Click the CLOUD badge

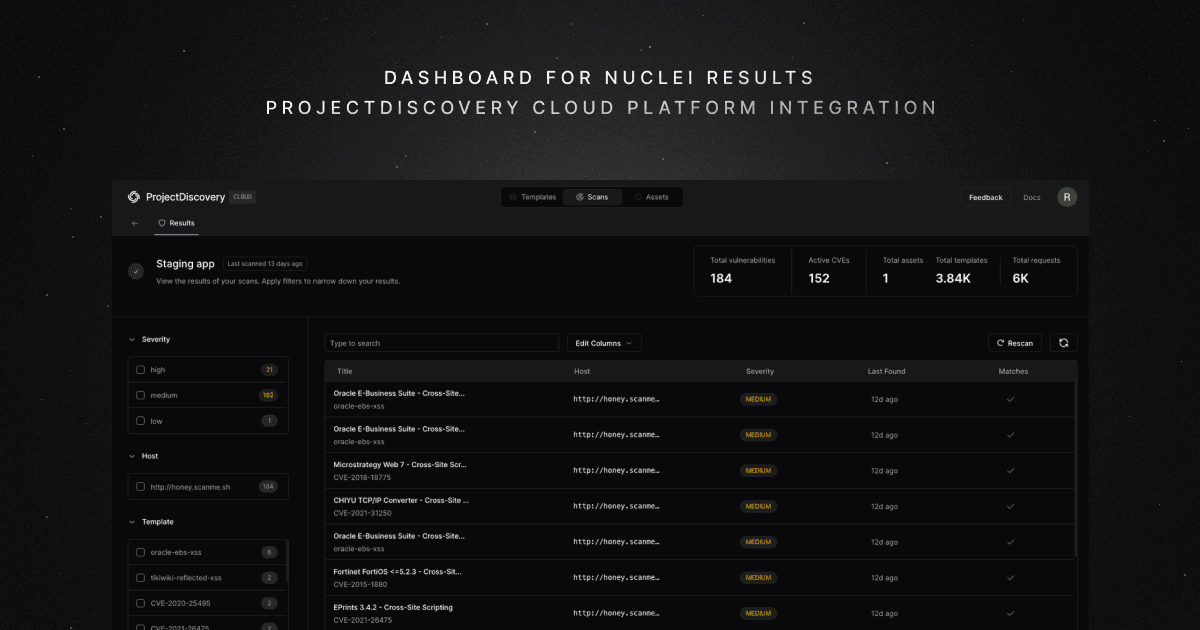tap(243, 197)
